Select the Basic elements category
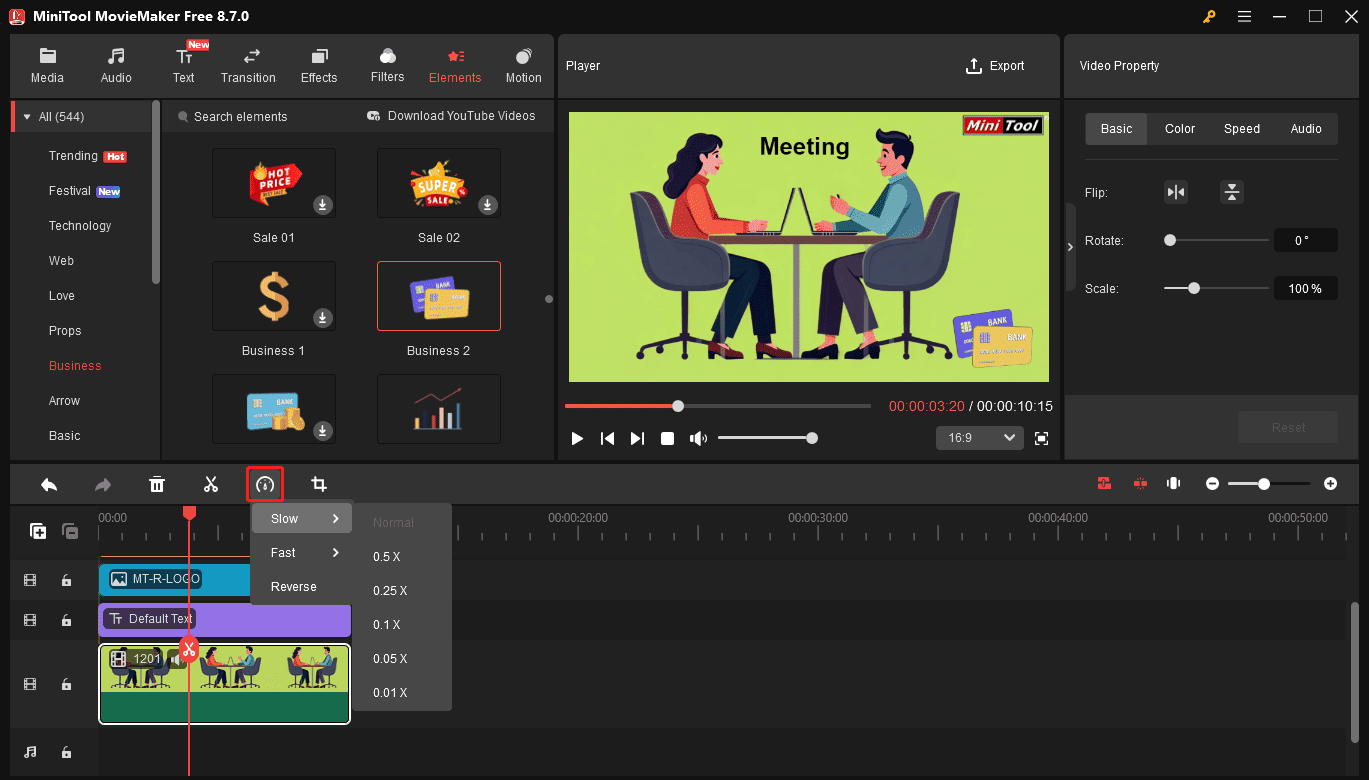The image size is (1369, 780). [x=64, y=436]
